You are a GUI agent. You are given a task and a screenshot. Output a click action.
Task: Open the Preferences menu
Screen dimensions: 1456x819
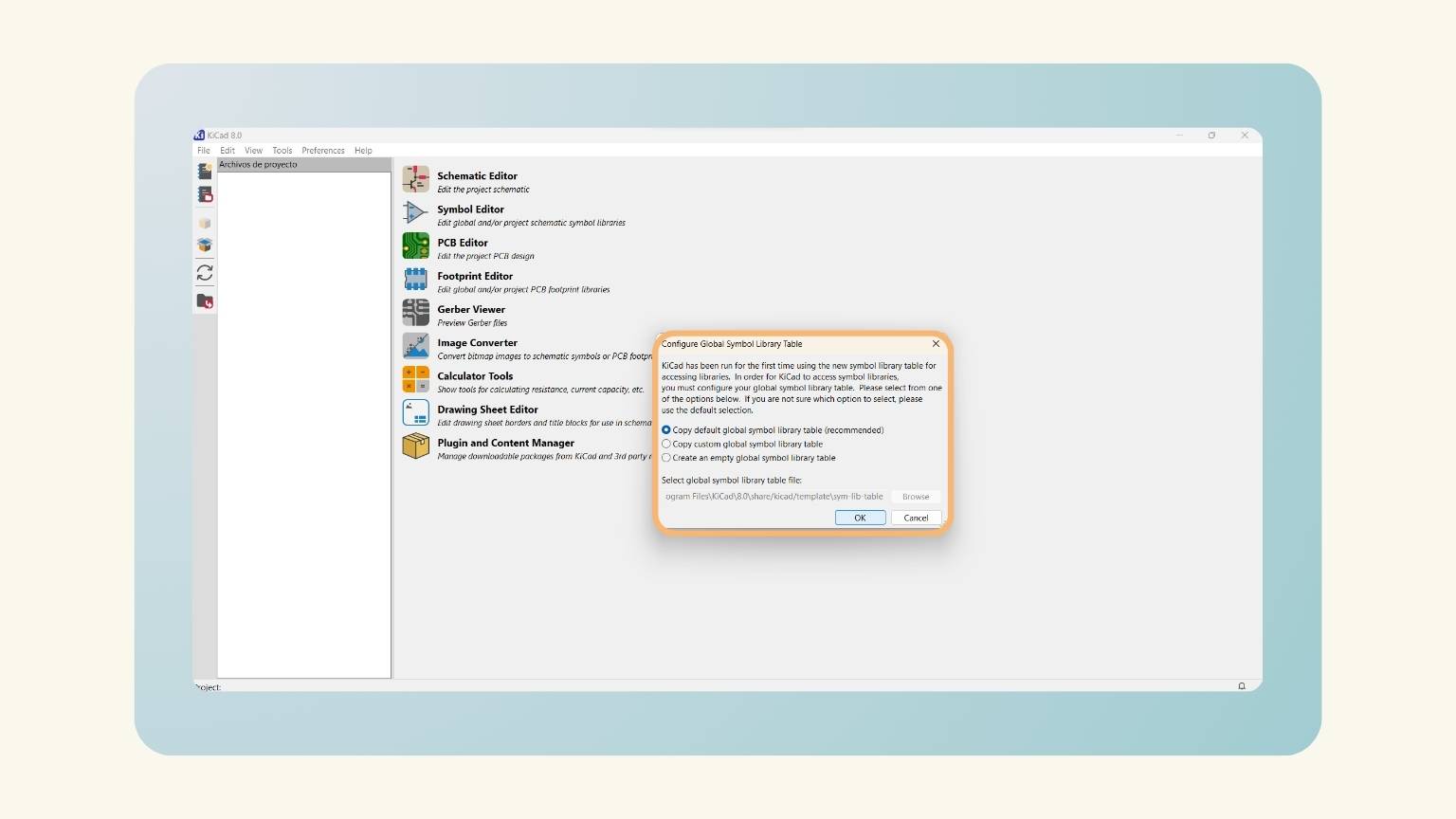click(x=323, y=151)
